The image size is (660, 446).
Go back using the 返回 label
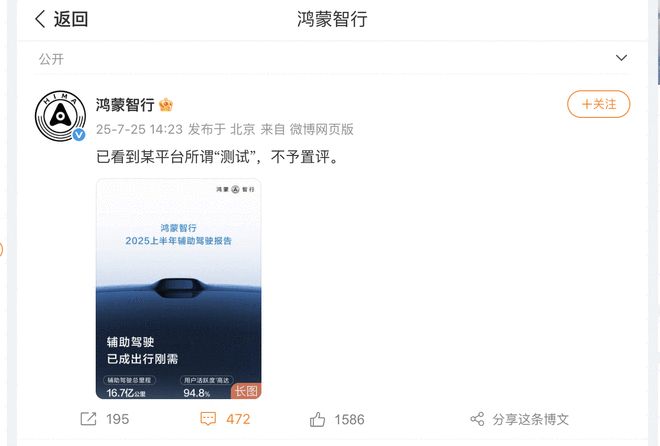(x=71, y=19)
